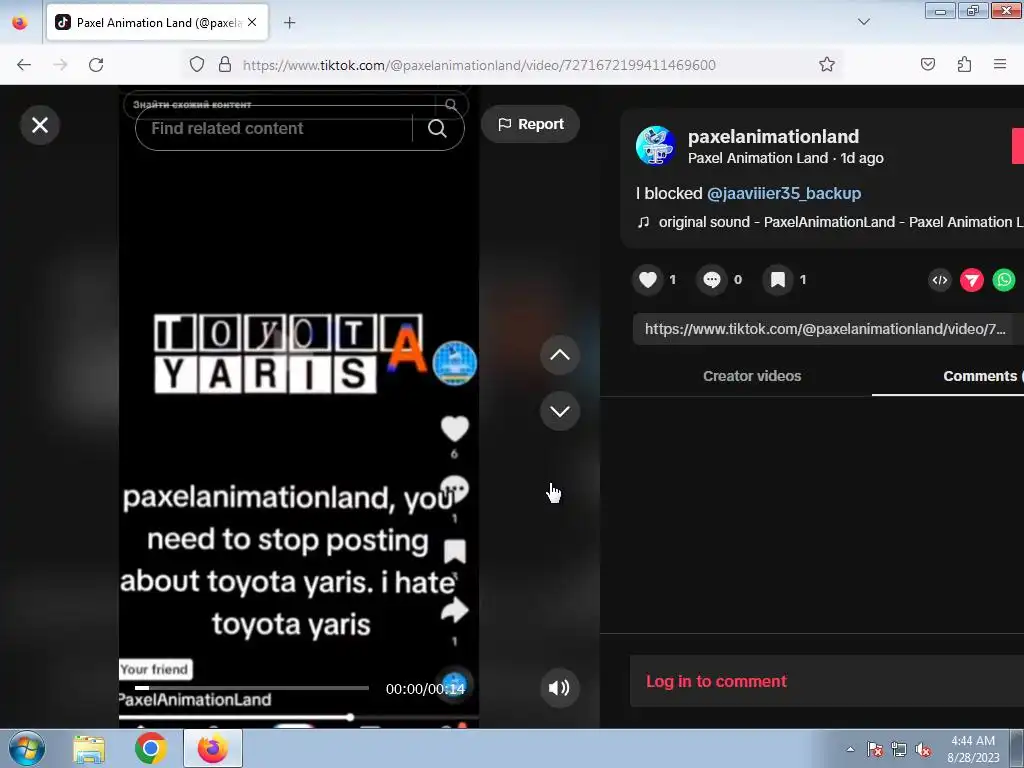Save to Pocket icon
1024x768 pixels.
[x=928, y=64]
